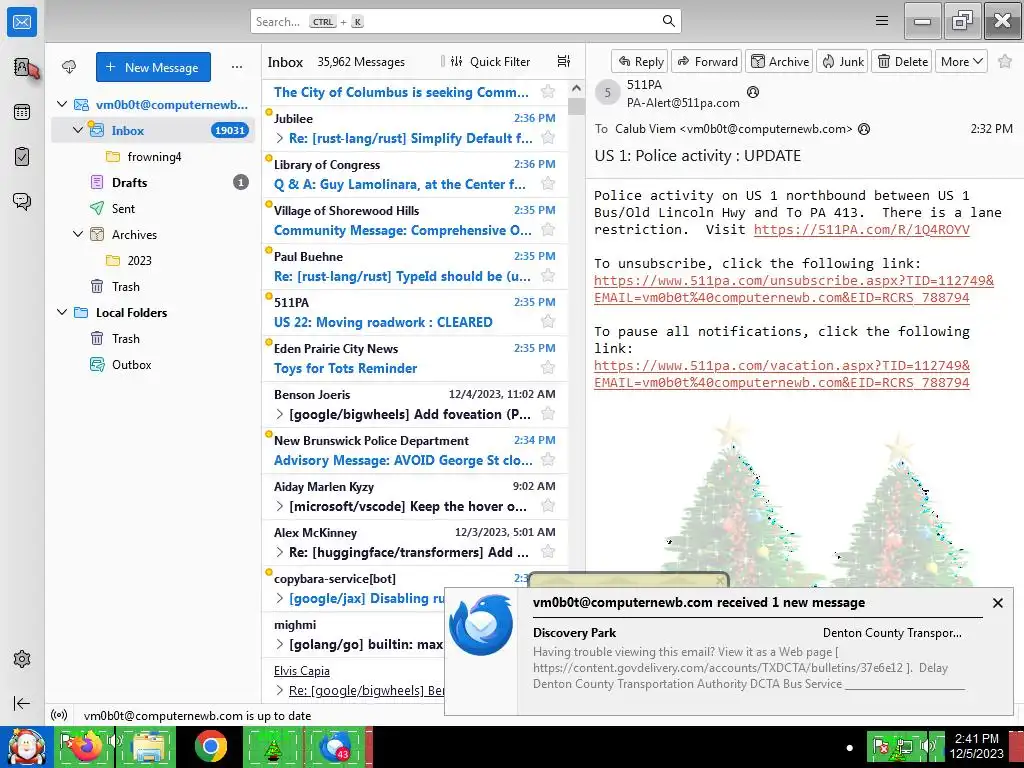Click the message list scrollbar thumb
This screenshot has height=768, width=1024.
click(576, 106)
